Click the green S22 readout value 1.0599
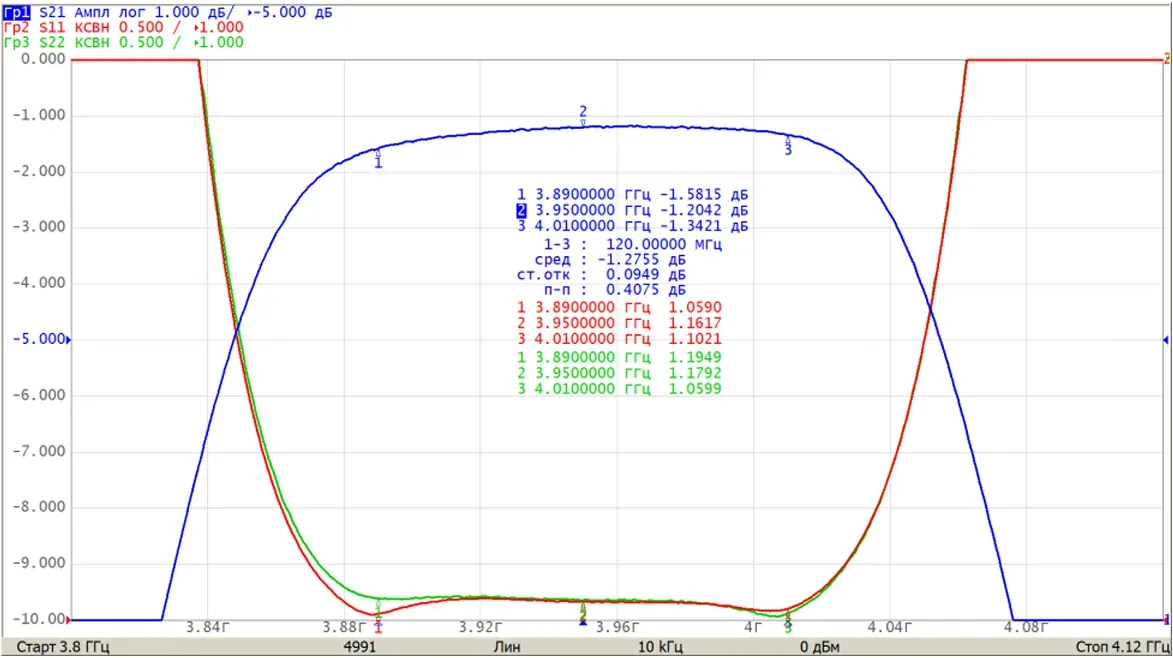 (695, 389)
